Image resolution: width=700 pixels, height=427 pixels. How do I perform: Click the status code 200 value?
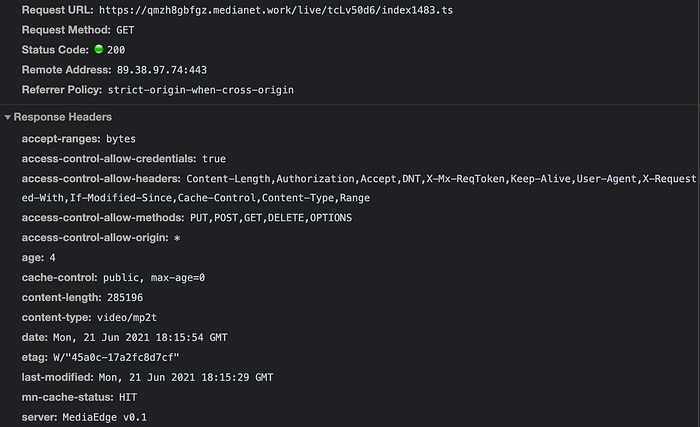pyautogui.click(x=116, y=50)
